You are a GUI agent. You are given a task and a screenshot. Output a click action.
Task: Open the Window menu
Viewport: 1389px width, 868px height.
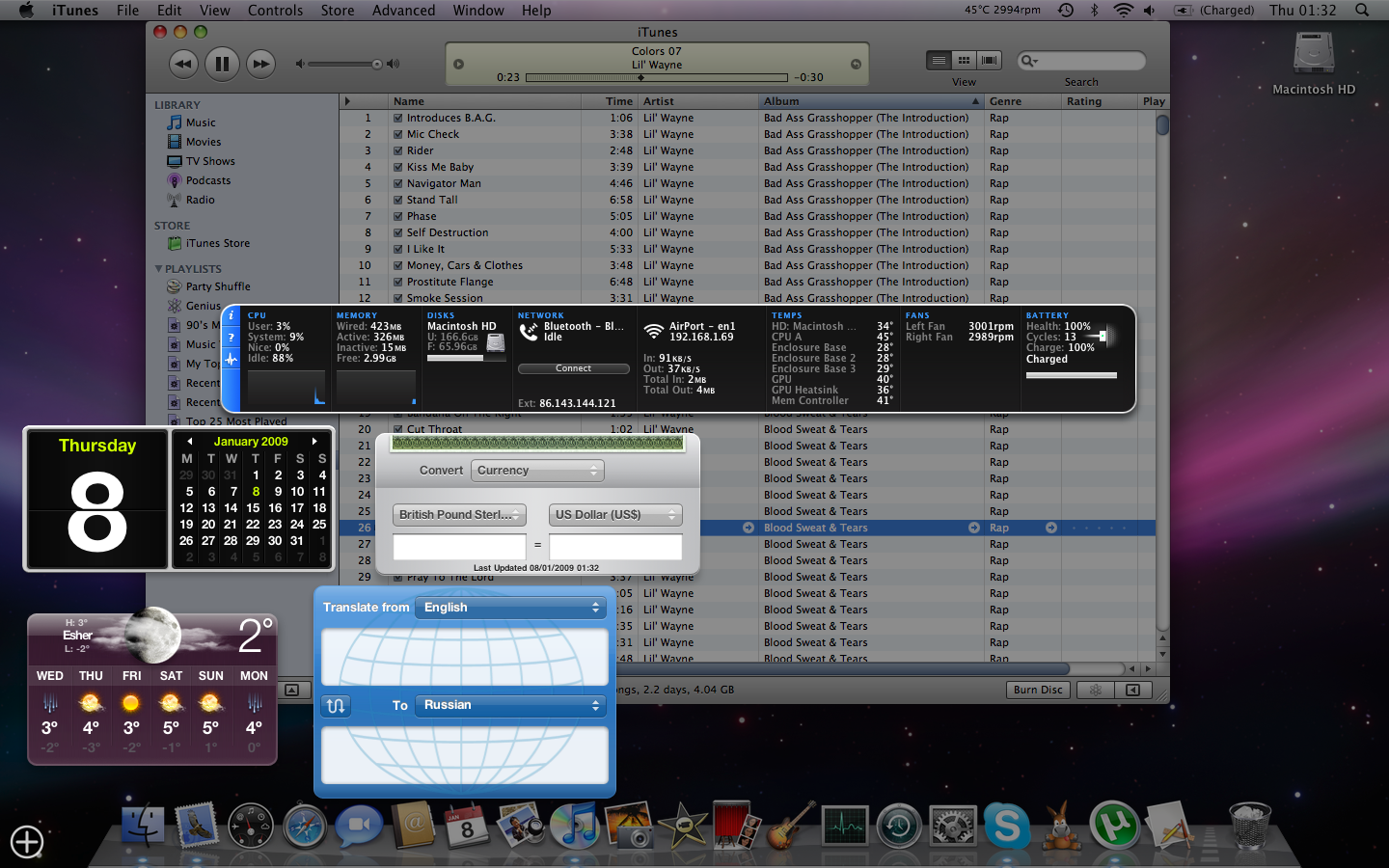point(478,11)
